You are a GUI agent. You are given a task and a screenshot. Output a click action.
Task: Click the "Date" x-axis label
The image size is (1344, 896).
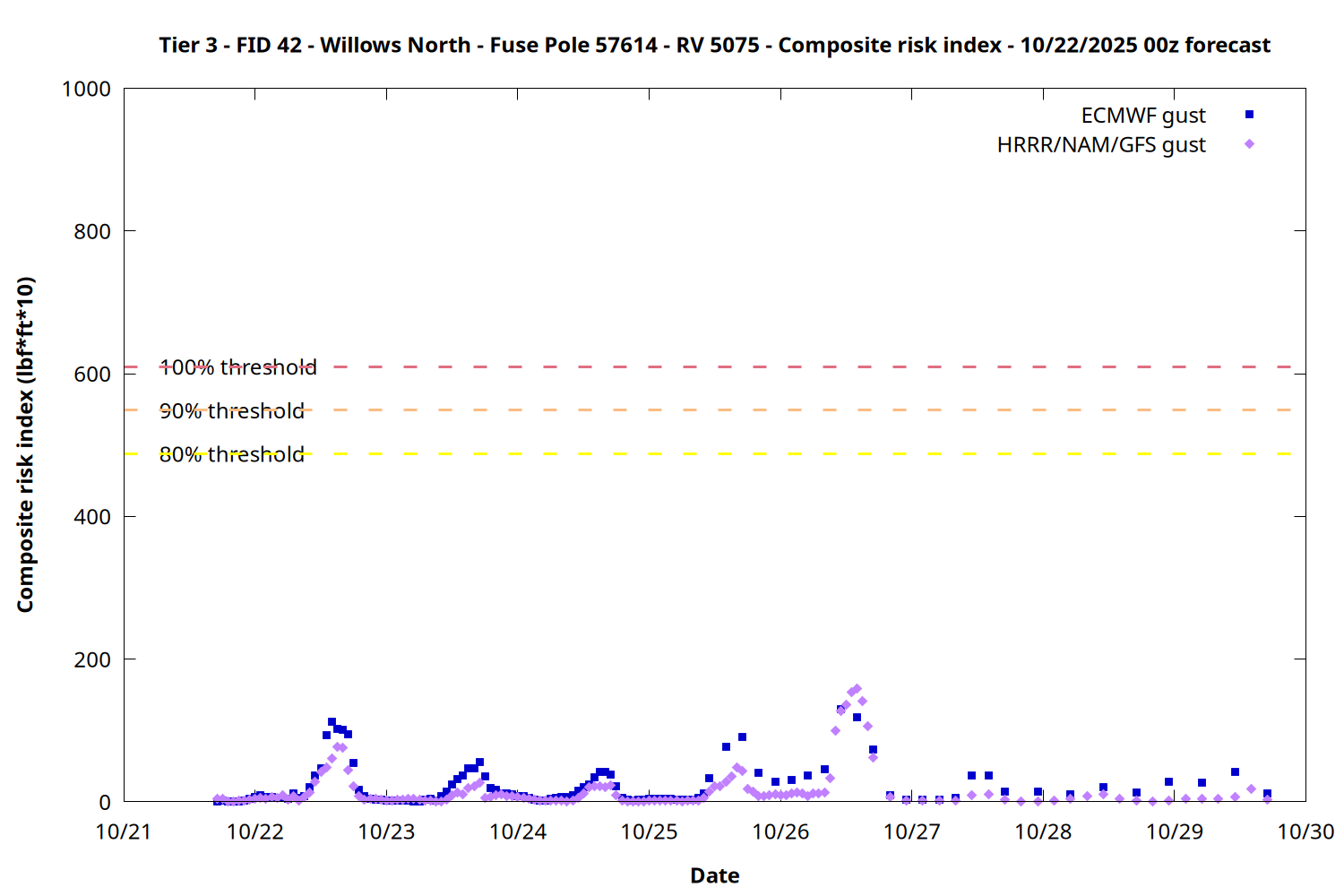(x=714, y=875)
